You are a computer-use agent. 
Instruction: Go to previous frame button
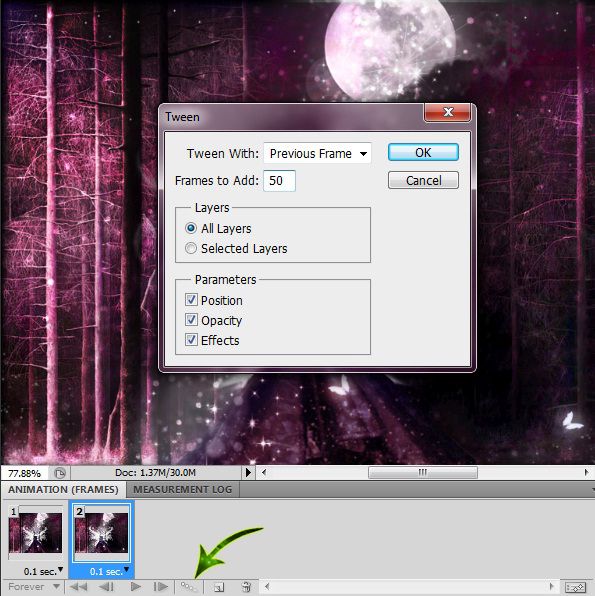point(106,587)
